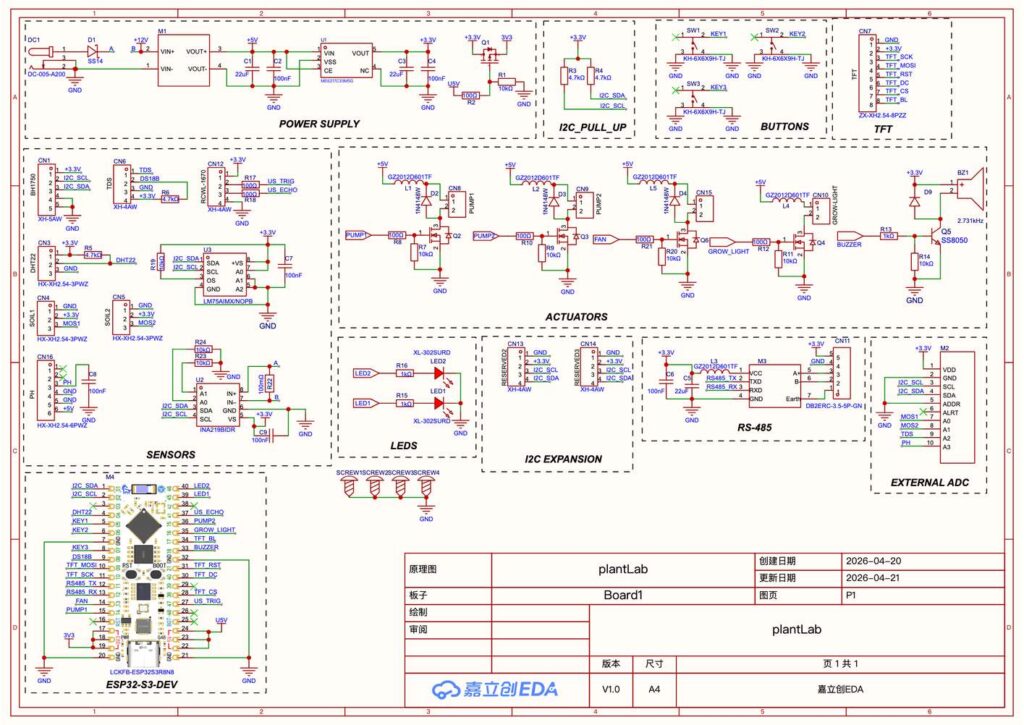Click the 2.731kHz buzzer frequency label

[970, 221]
